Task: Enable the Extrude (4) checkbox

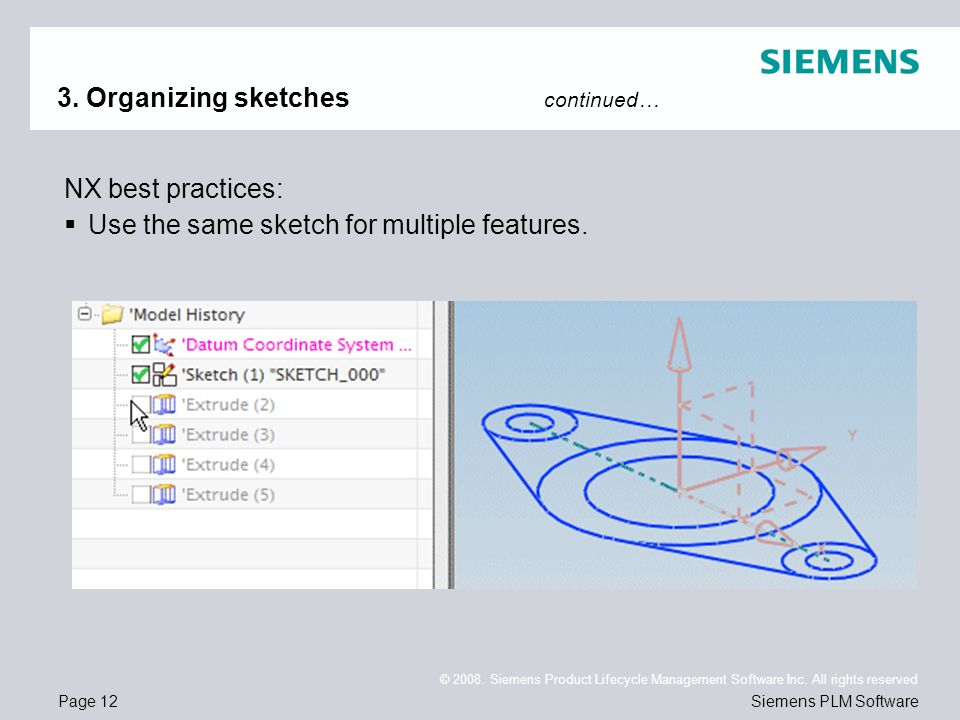Action: click(141, 465)
